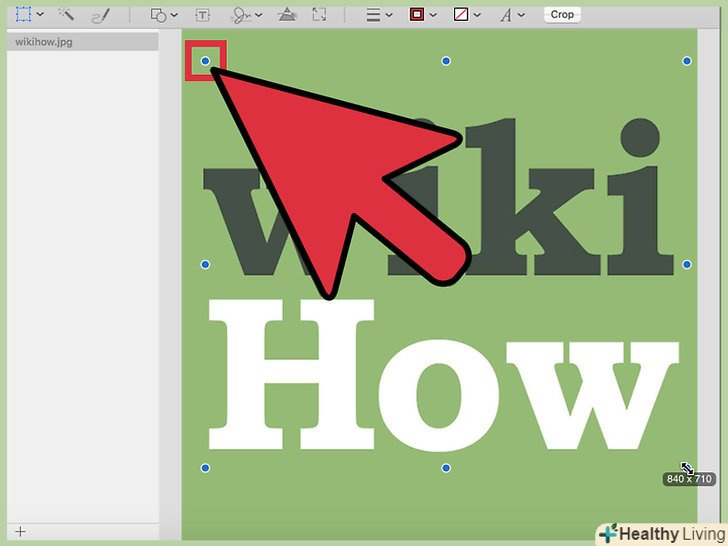The width and height of the screenshot is (728, 546).
Task: Open the selection tool type dropdown
Action: [x=40, y=14]
